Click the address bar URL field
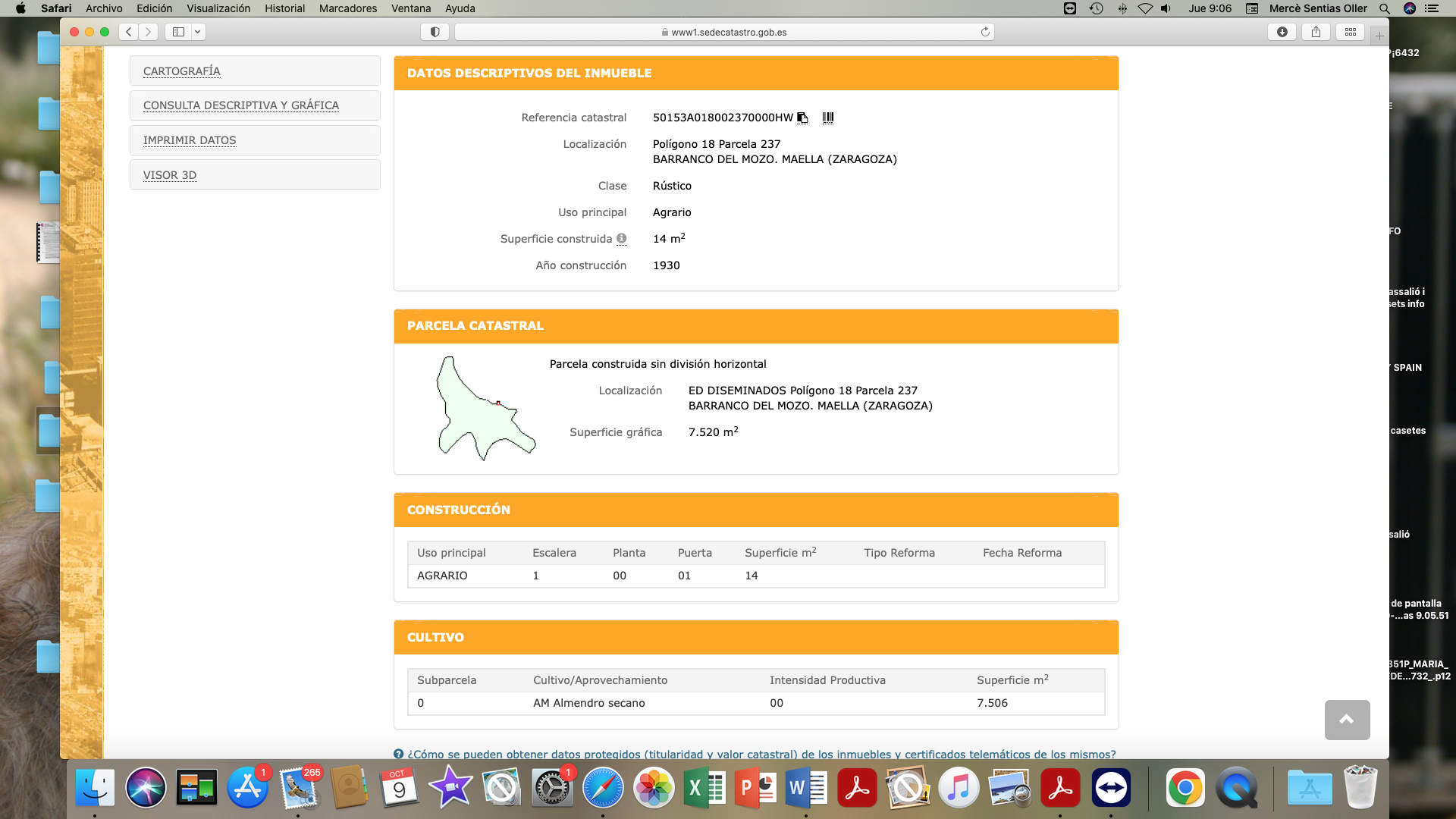 pyautogui.click(x=724, y=32)
